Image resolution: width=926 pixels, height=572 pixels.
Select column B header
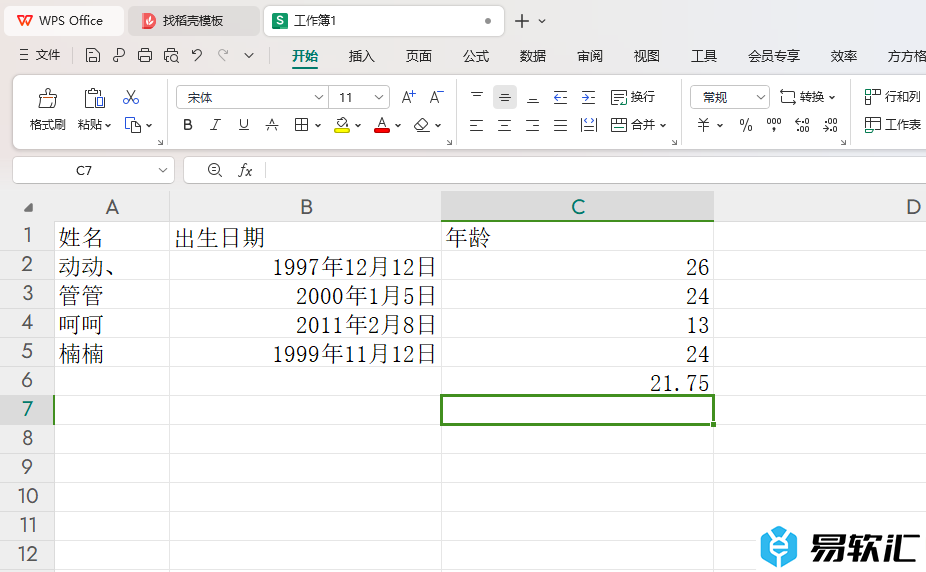click(305, 207)
